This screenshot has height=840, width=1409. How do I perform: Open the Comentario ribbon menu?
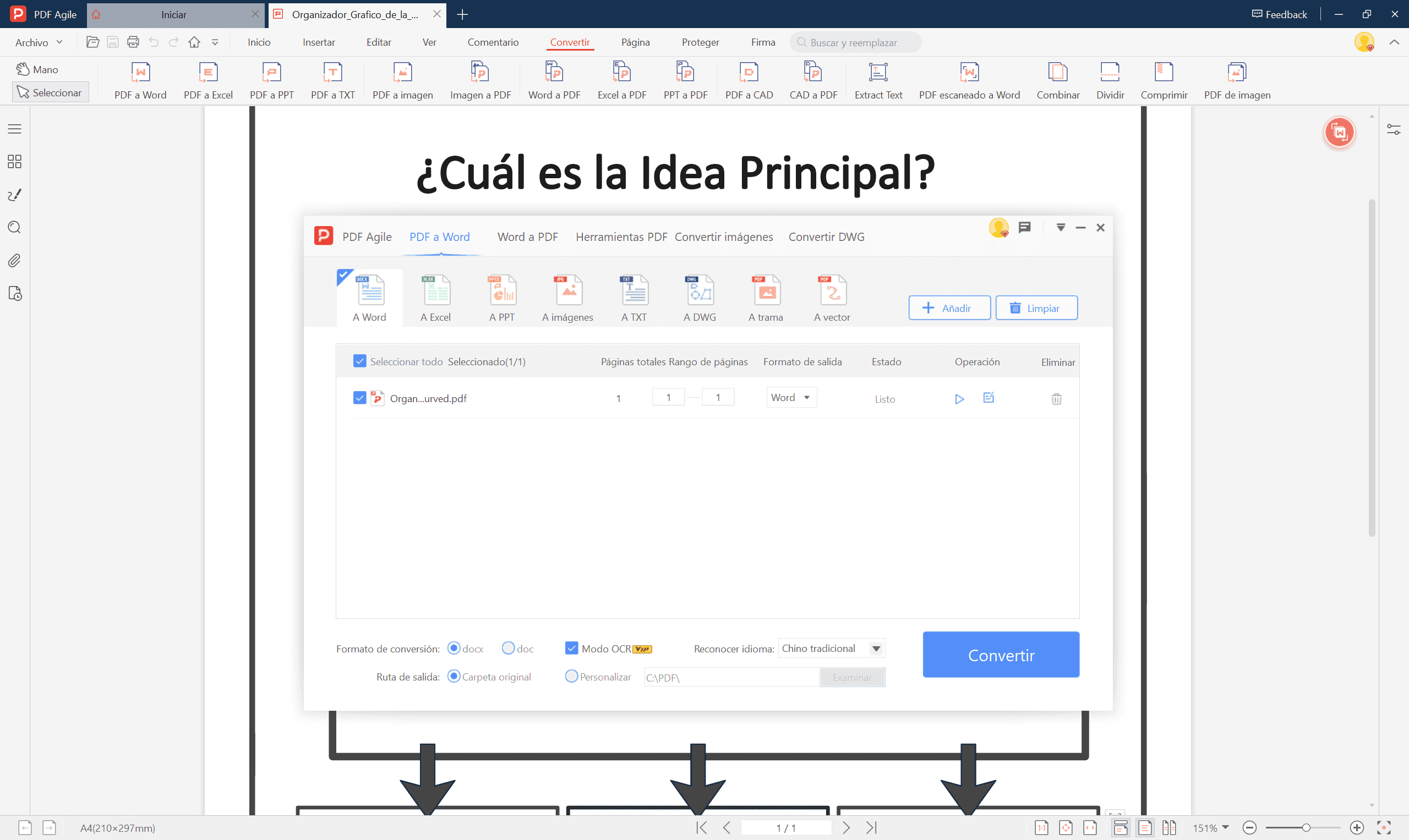[x=493, y=42]
